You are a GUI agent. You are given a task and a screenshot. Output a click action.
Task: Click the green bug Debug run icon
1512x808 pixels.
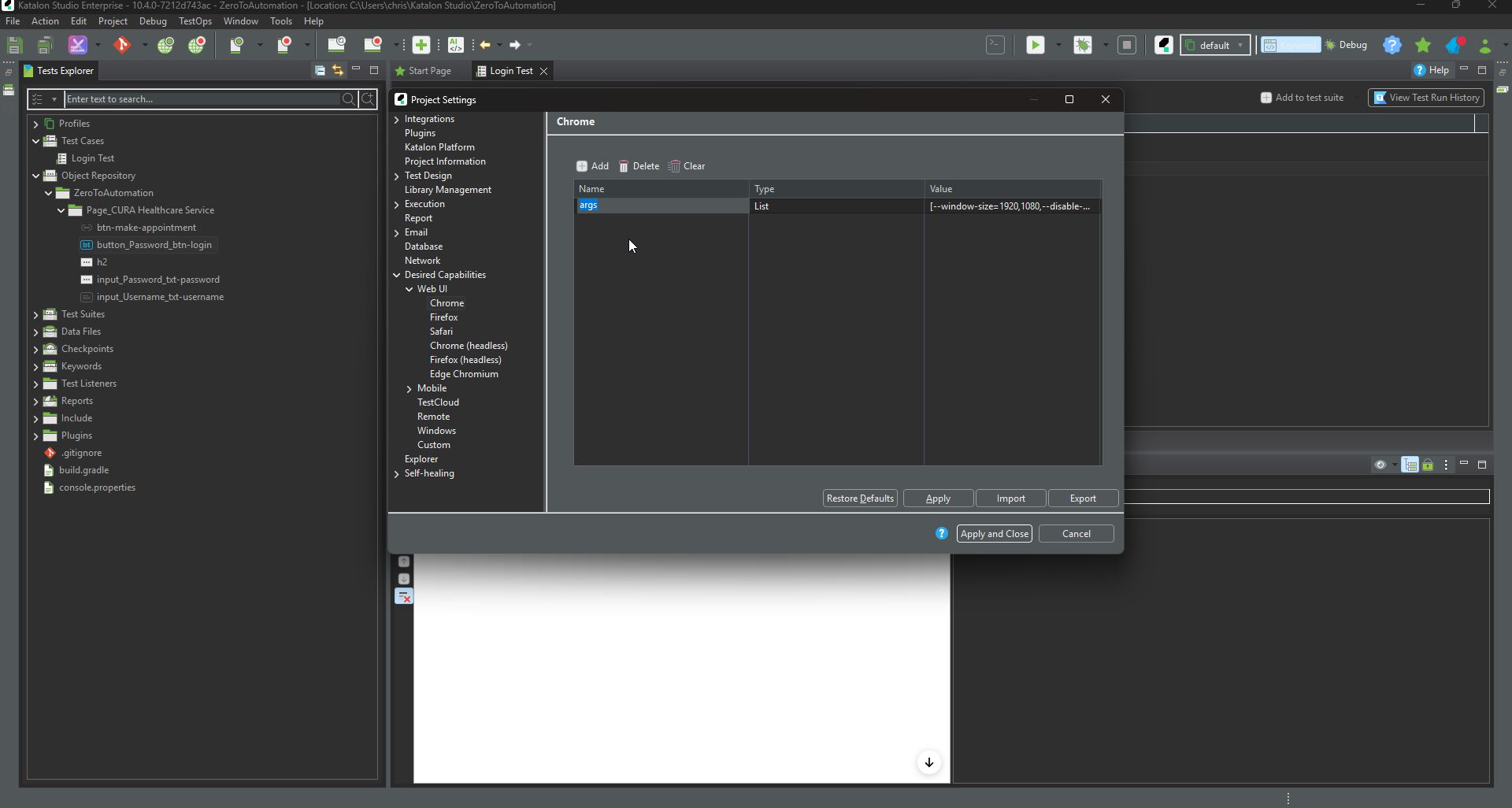1084,45
